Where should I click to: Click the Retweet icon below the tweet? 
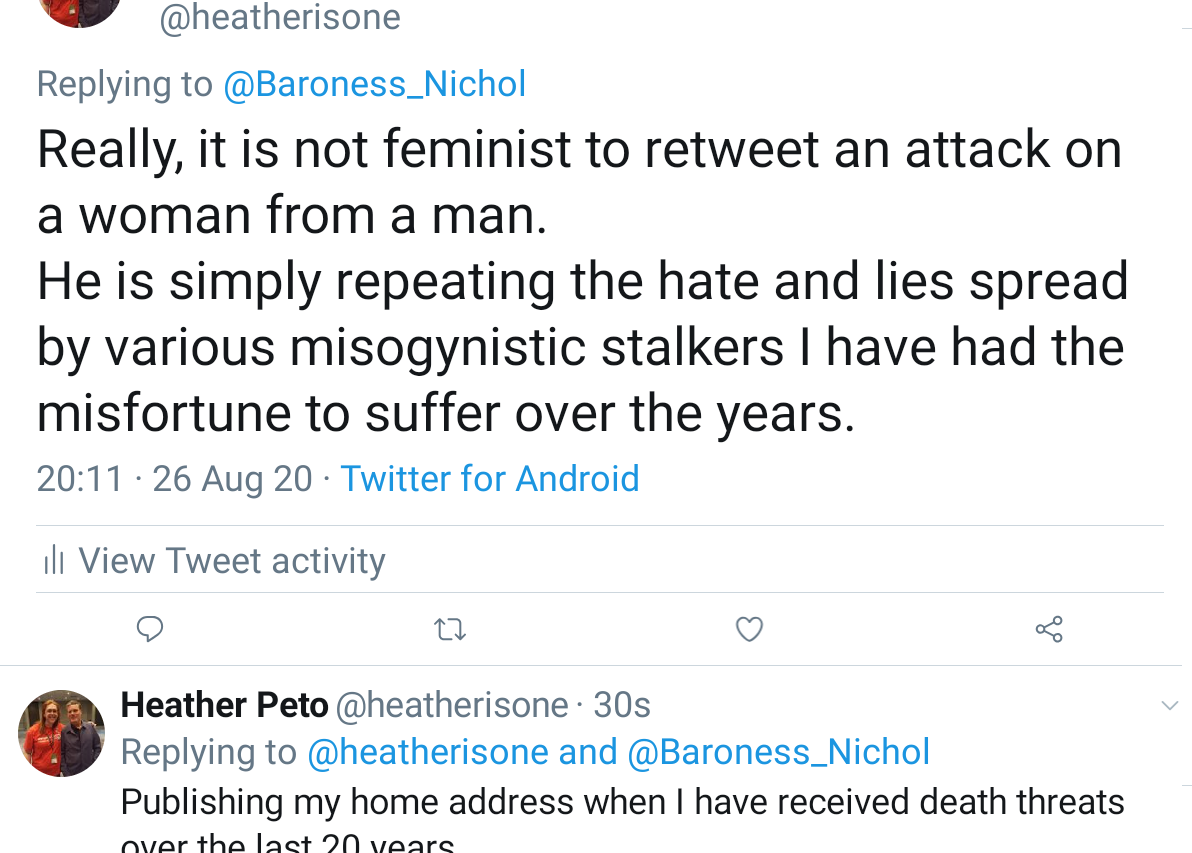449,629
